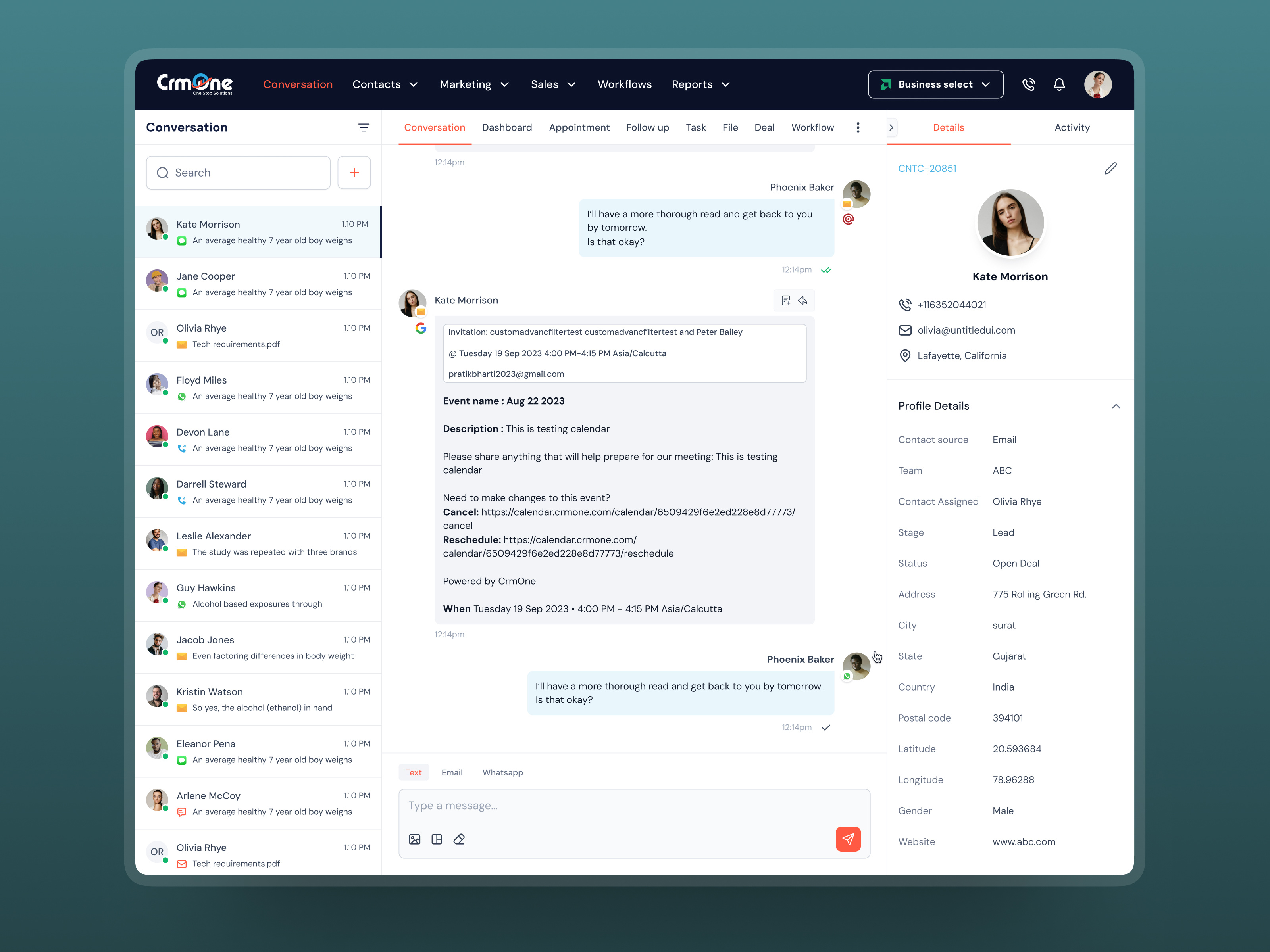Open the conversation filter icon
Screen dimensions: 1270x952
coord(365,127)
